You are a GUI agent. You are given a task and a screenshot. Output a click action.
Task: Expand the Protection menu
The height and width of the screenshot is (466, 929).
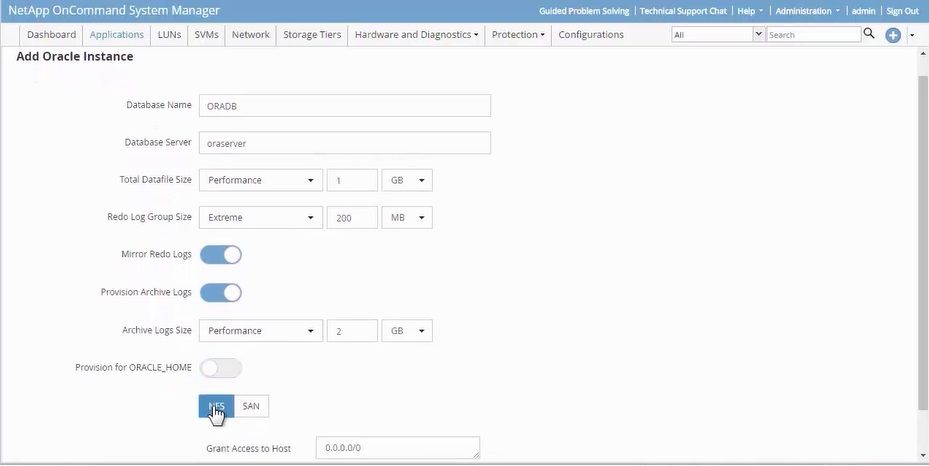coord(518,34)
